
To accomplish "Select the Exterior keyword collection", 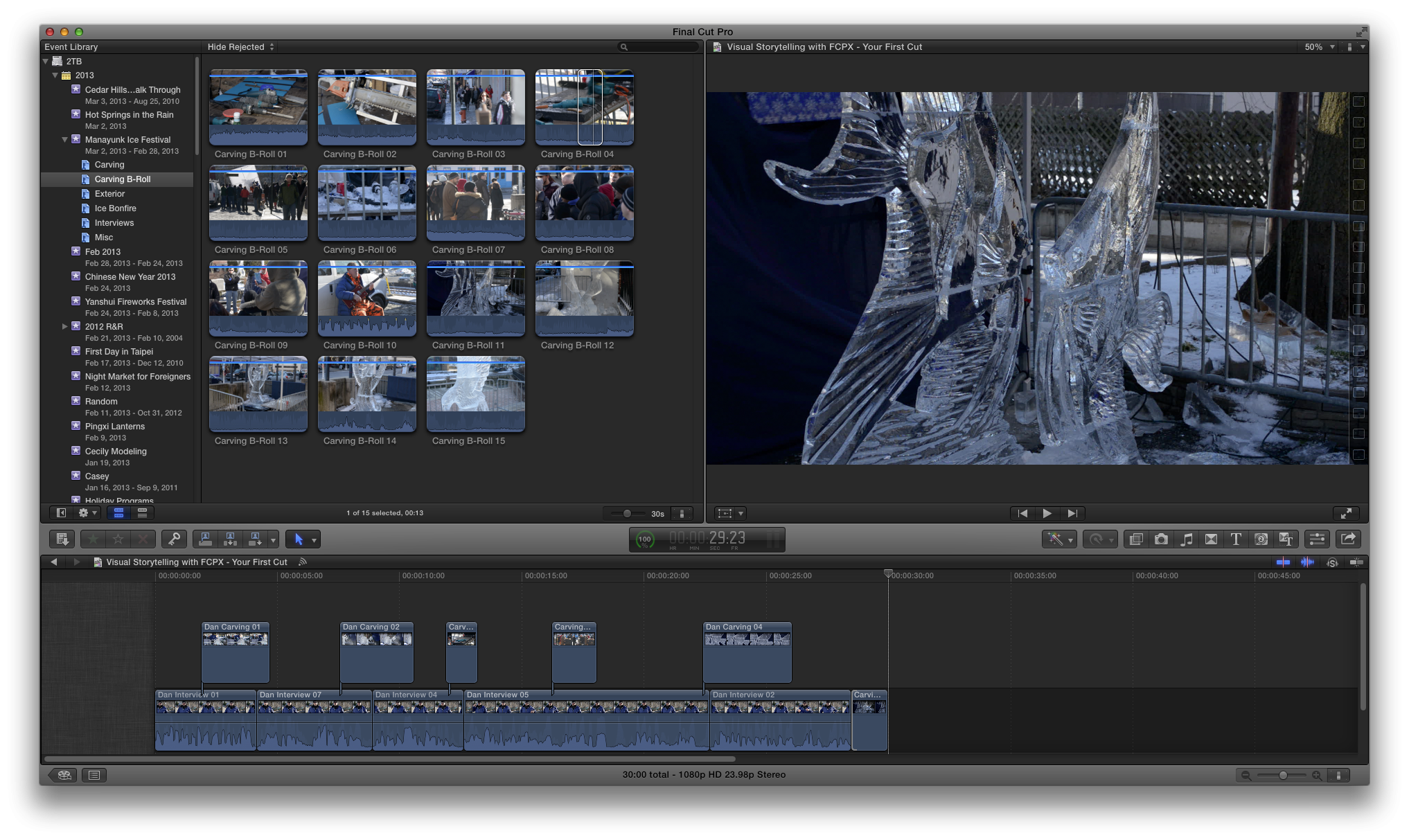I will point(109,194).
